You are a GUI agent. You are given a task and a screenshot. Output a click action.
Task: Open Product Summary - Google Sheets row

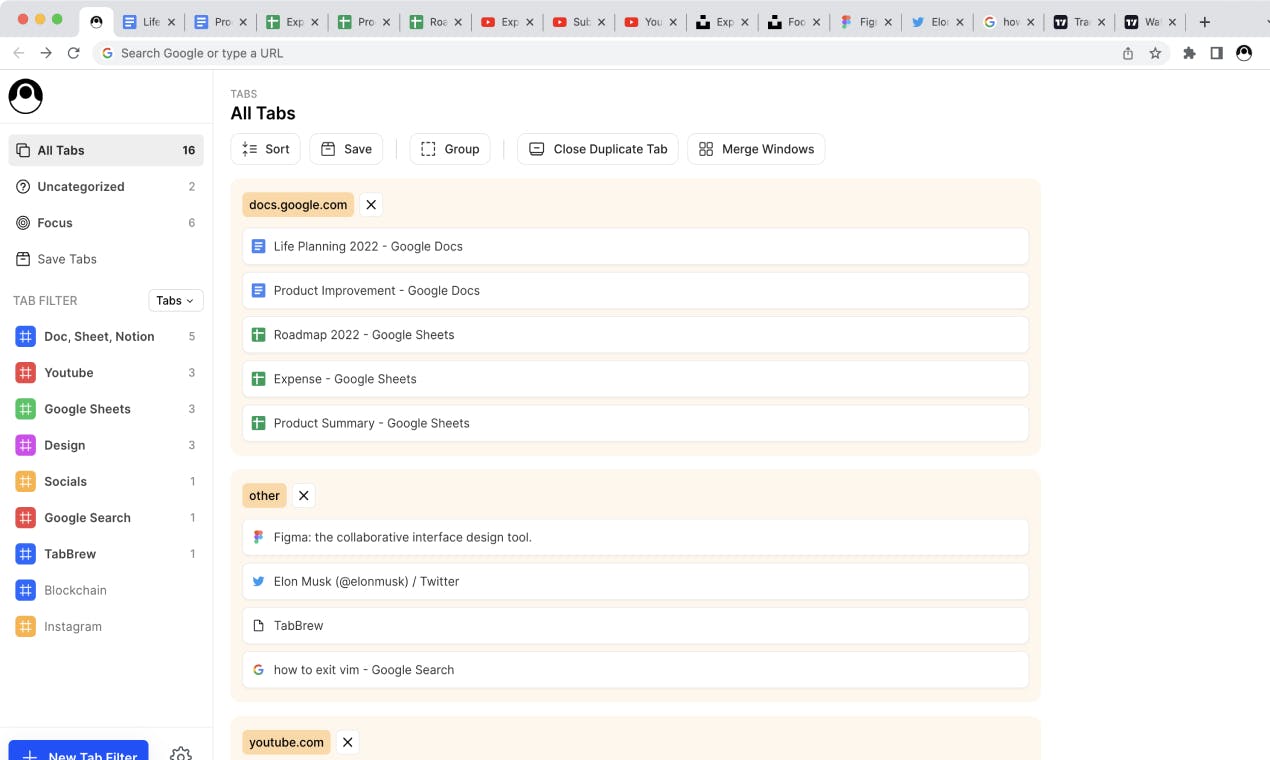635,423
